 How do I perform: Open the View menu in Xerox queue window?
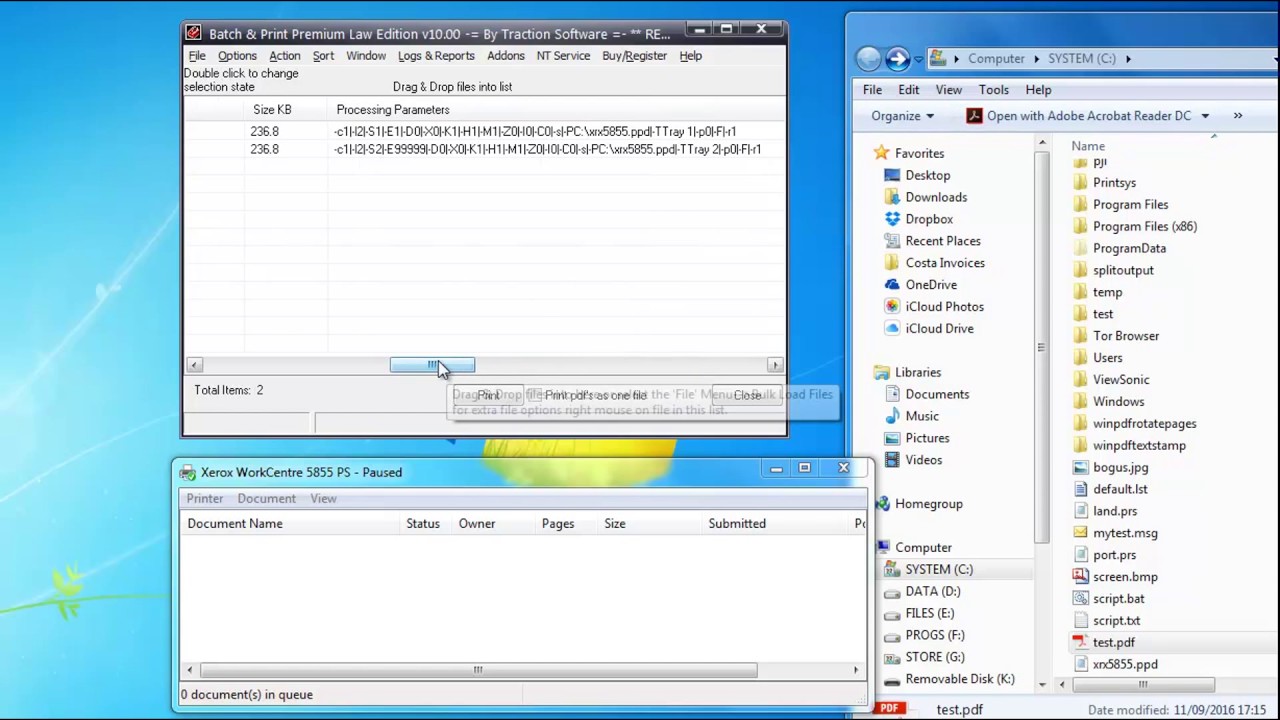[x=323, y=498]
